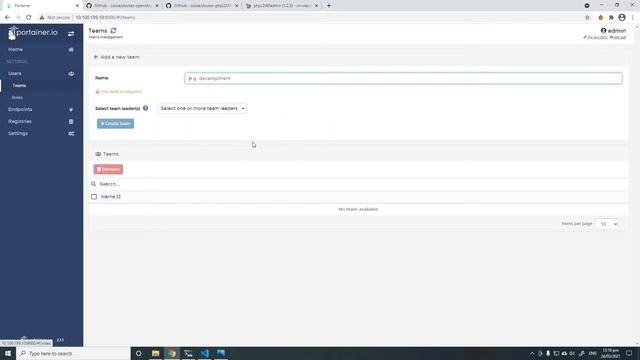Tick the Name column select-all checkbox

pos(94,197)
